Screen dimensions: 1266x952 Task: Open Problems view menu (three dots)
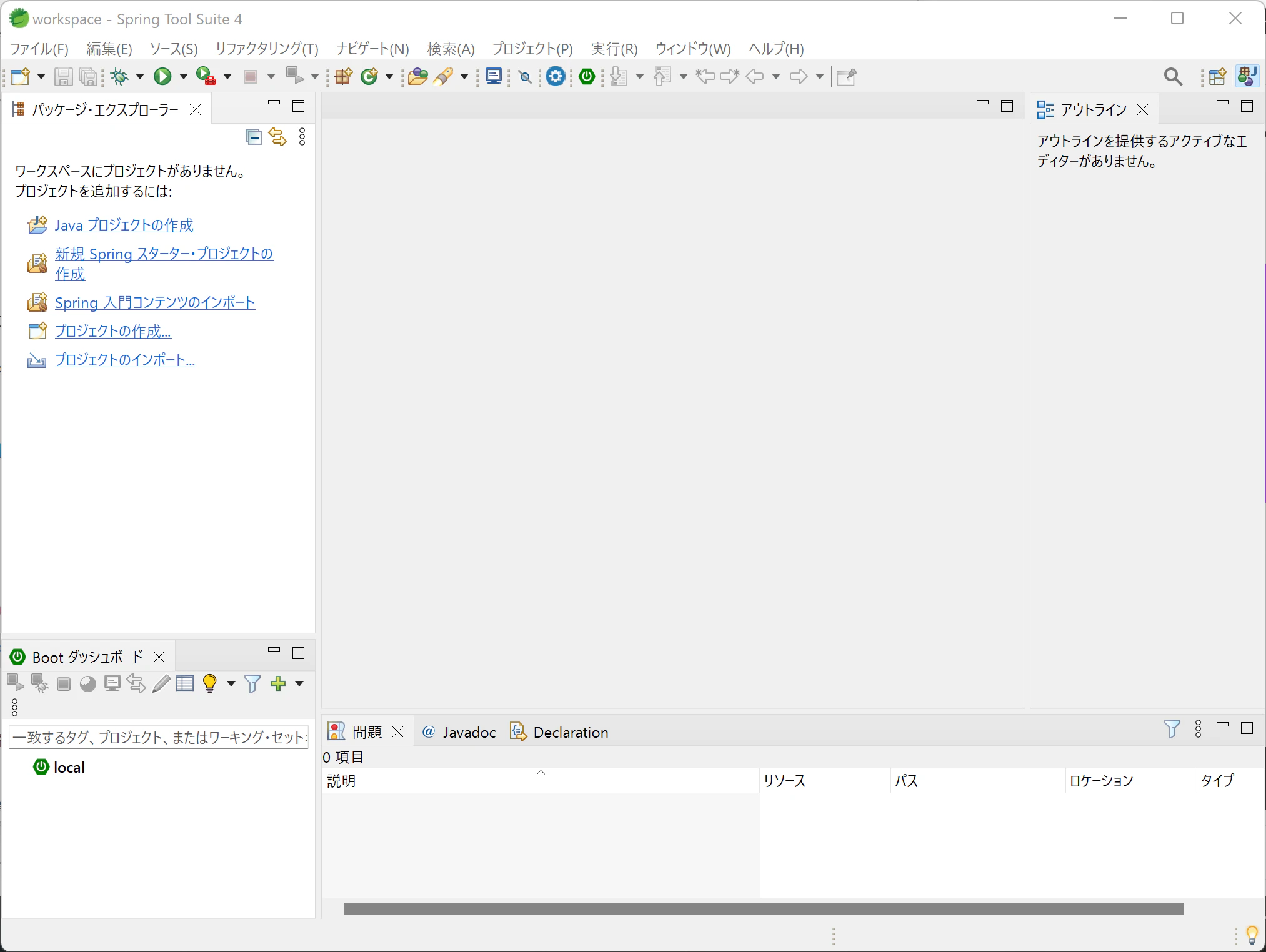click(1198, 728)
